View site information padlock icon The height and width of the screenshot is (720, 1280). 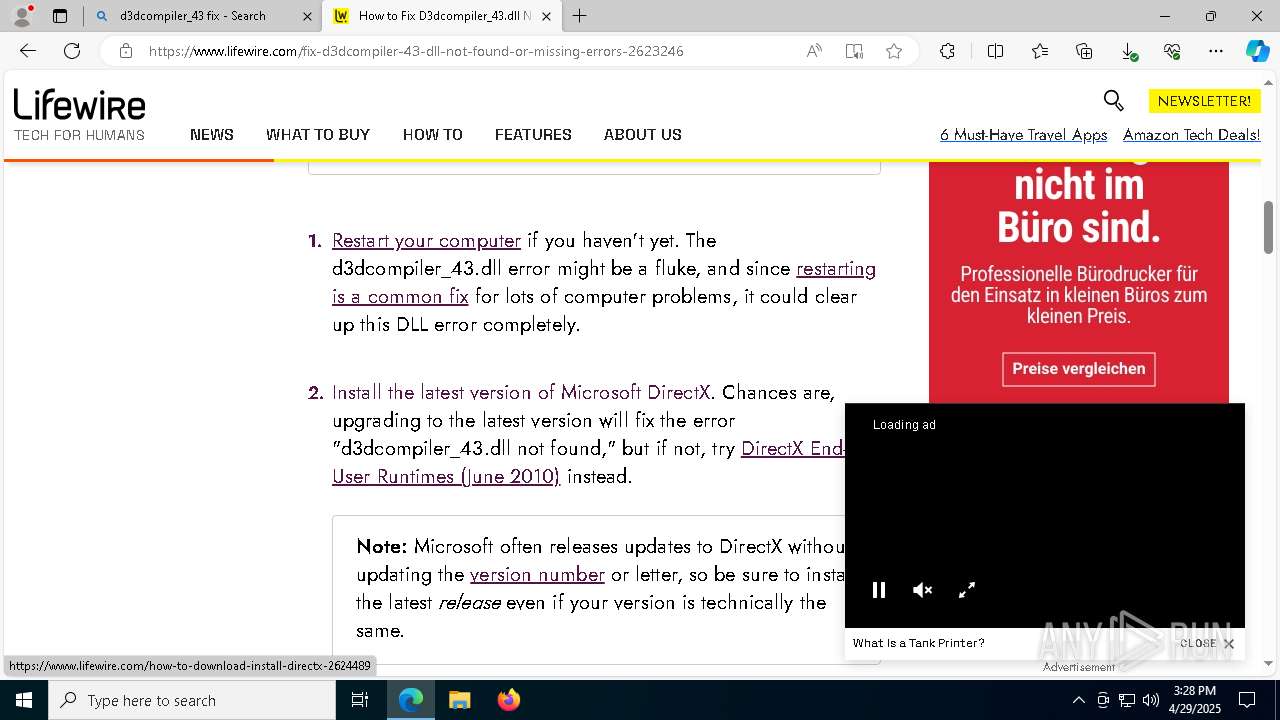pyautogui.click(x=126, y=51)
